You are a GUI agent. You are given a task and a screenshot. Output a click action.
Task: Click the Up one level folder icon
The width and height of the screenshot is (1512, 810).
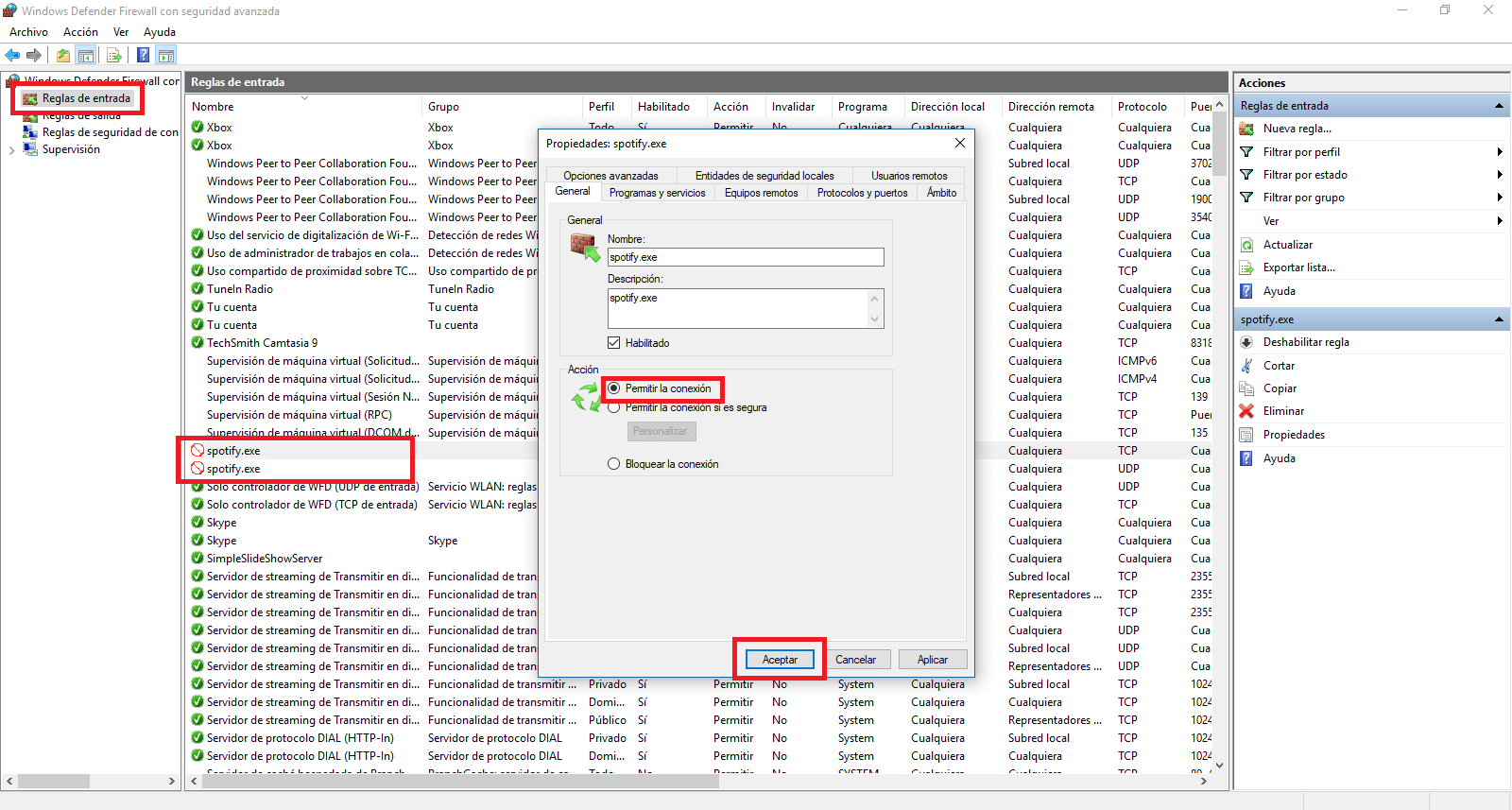pyautogui.click(x=62, y=55)
